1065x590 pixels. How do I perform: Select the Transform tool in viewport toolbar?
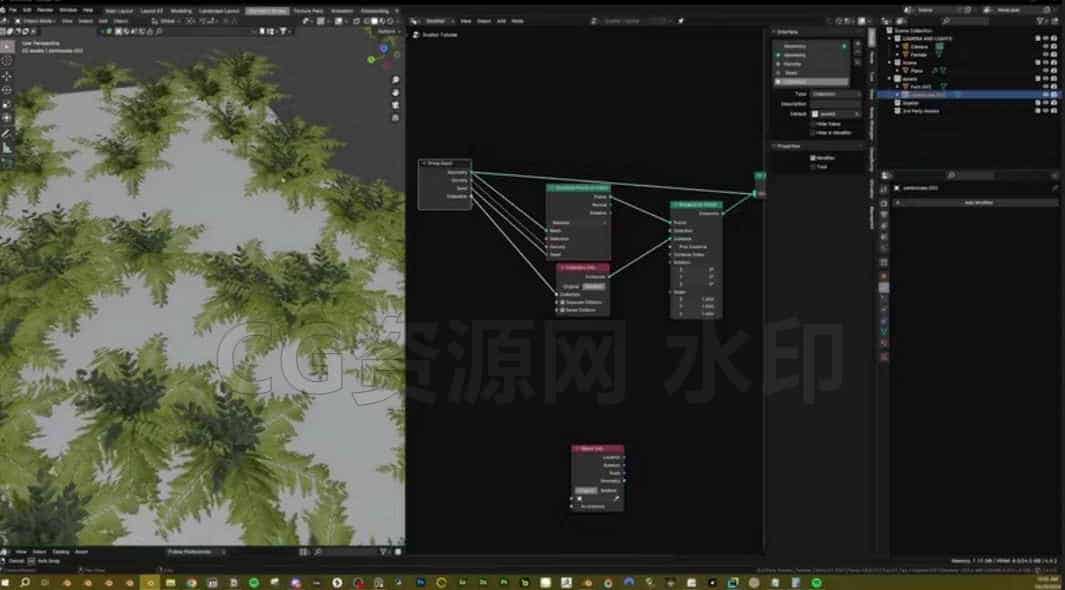pos(7,119)
